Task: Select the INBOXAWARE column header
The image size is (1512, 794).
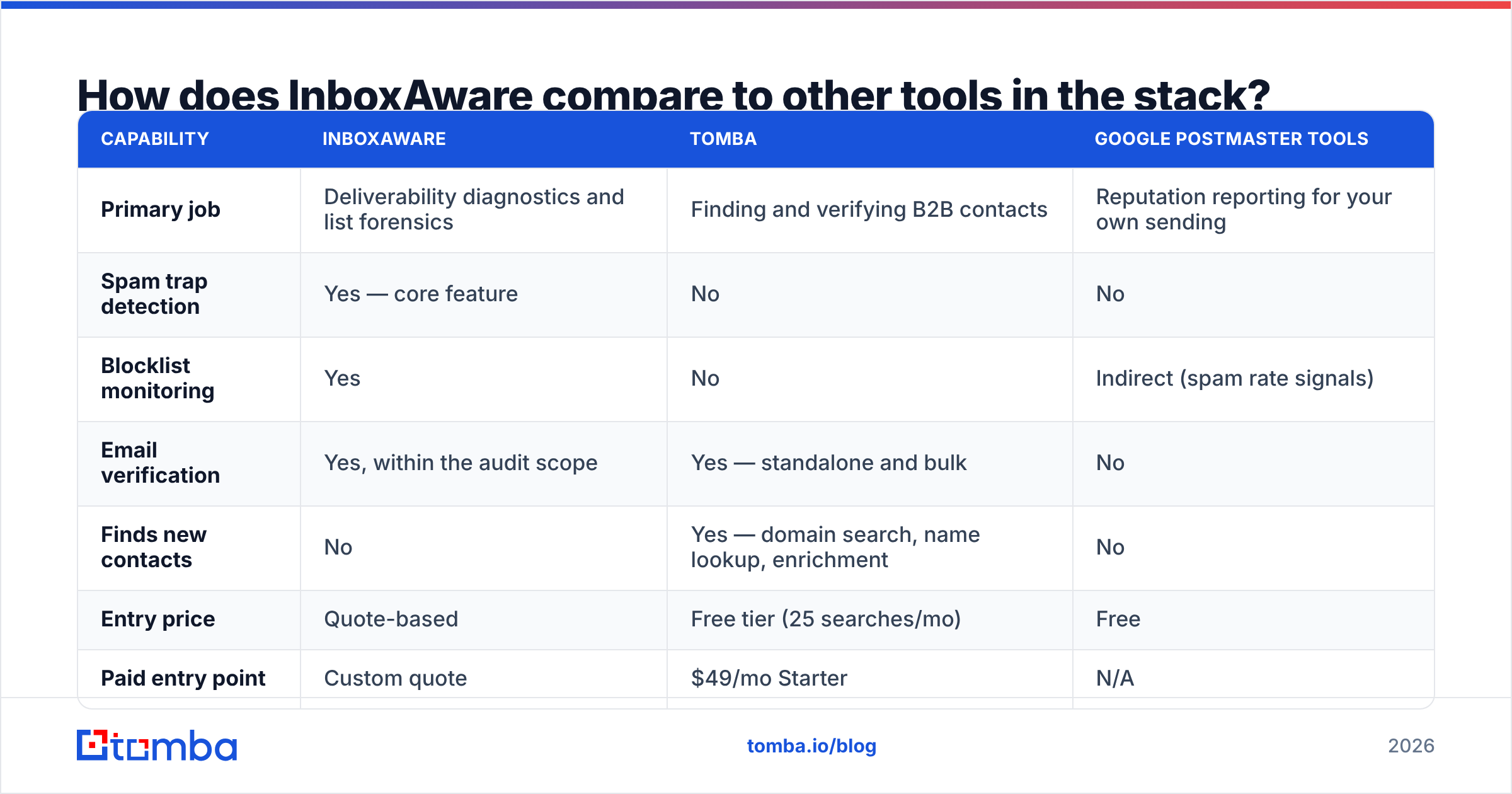Action: pyautogui.click(x=384, y=139)
